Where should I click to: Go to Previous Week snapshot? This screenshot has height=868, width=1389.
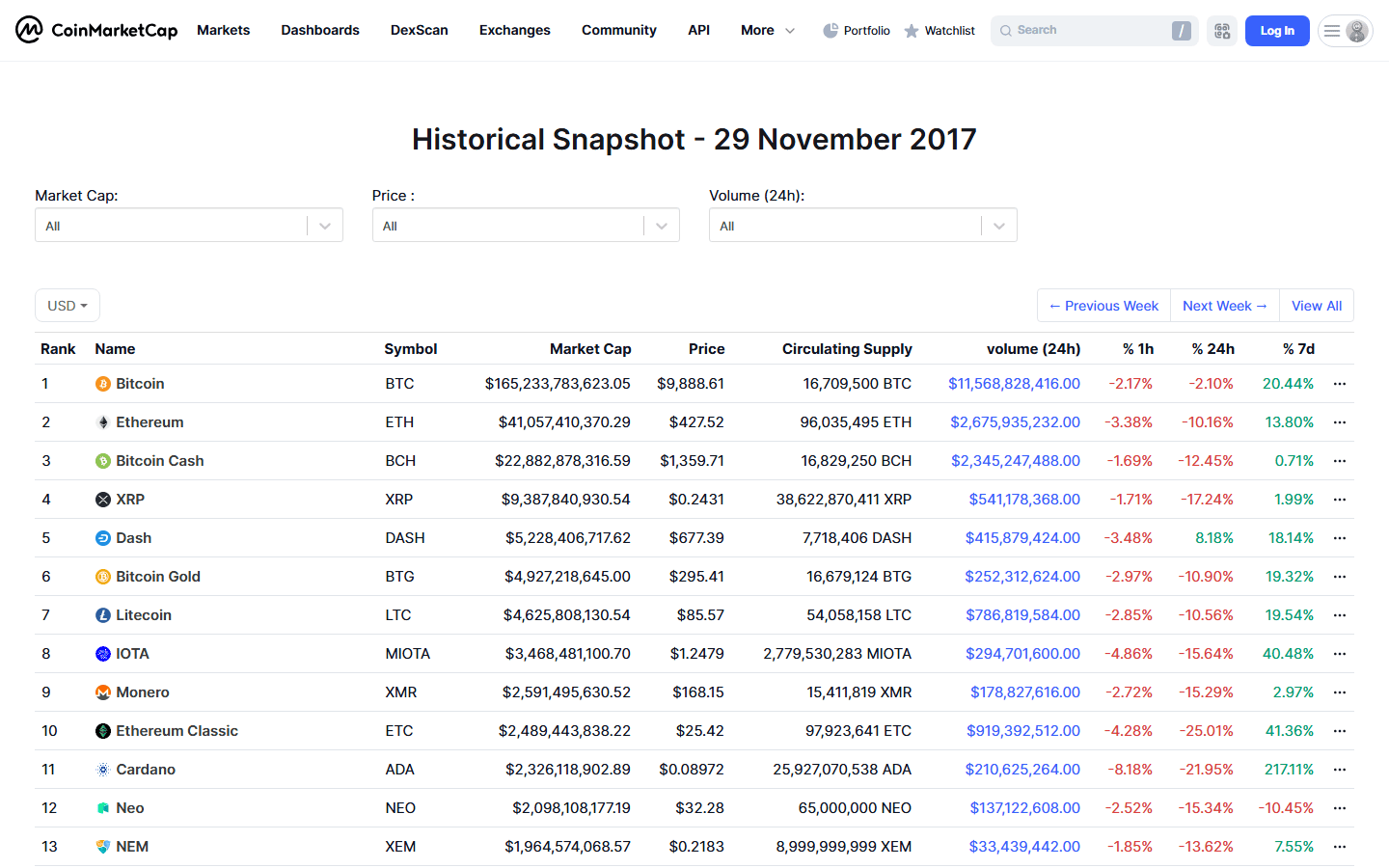1104,306
